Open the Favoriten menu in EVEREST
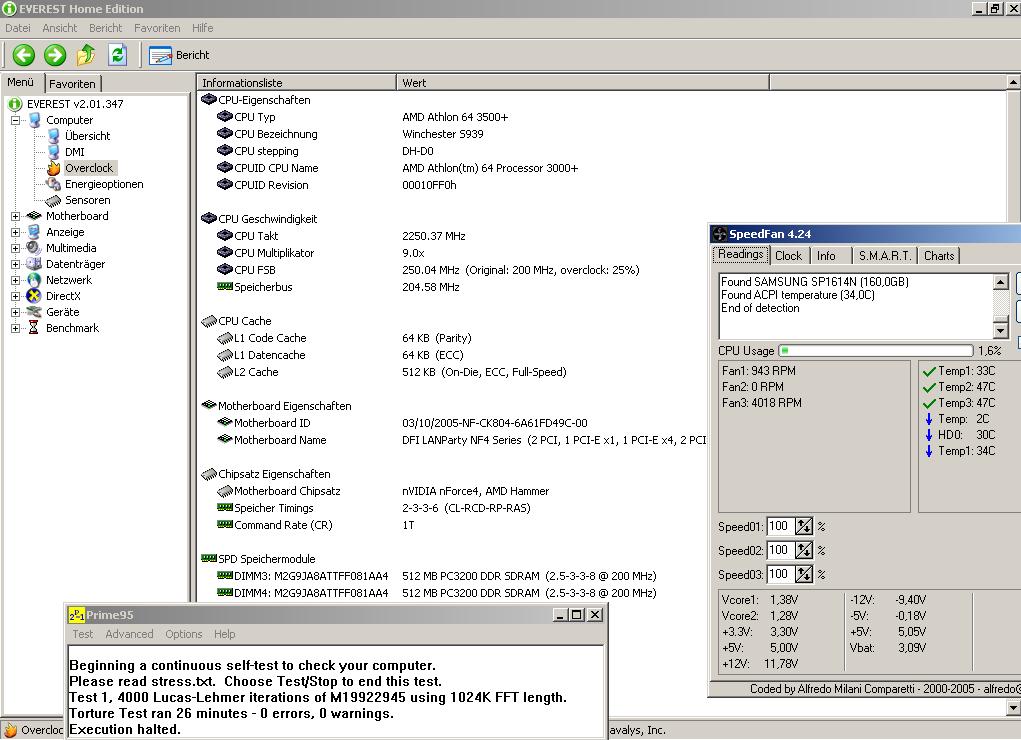Image resolution: width=1021 pixels, height=740 pixels. (157, 28)
